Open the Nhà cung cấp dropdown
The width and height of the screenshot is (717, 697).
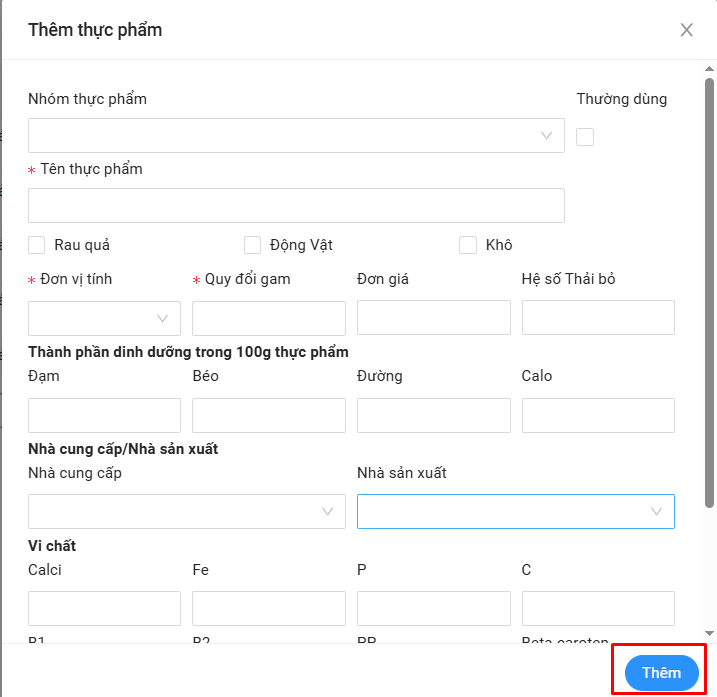[x=186, y=511]
